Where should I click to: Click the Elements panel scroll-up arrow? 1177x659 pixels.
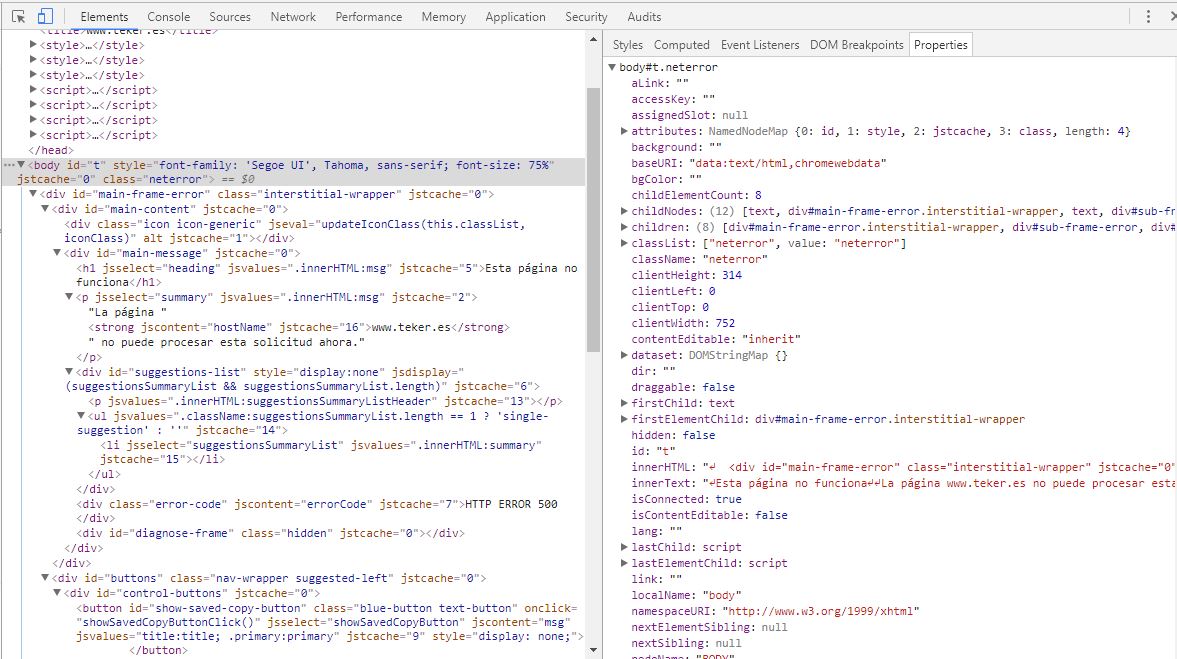tap(593, 38)
